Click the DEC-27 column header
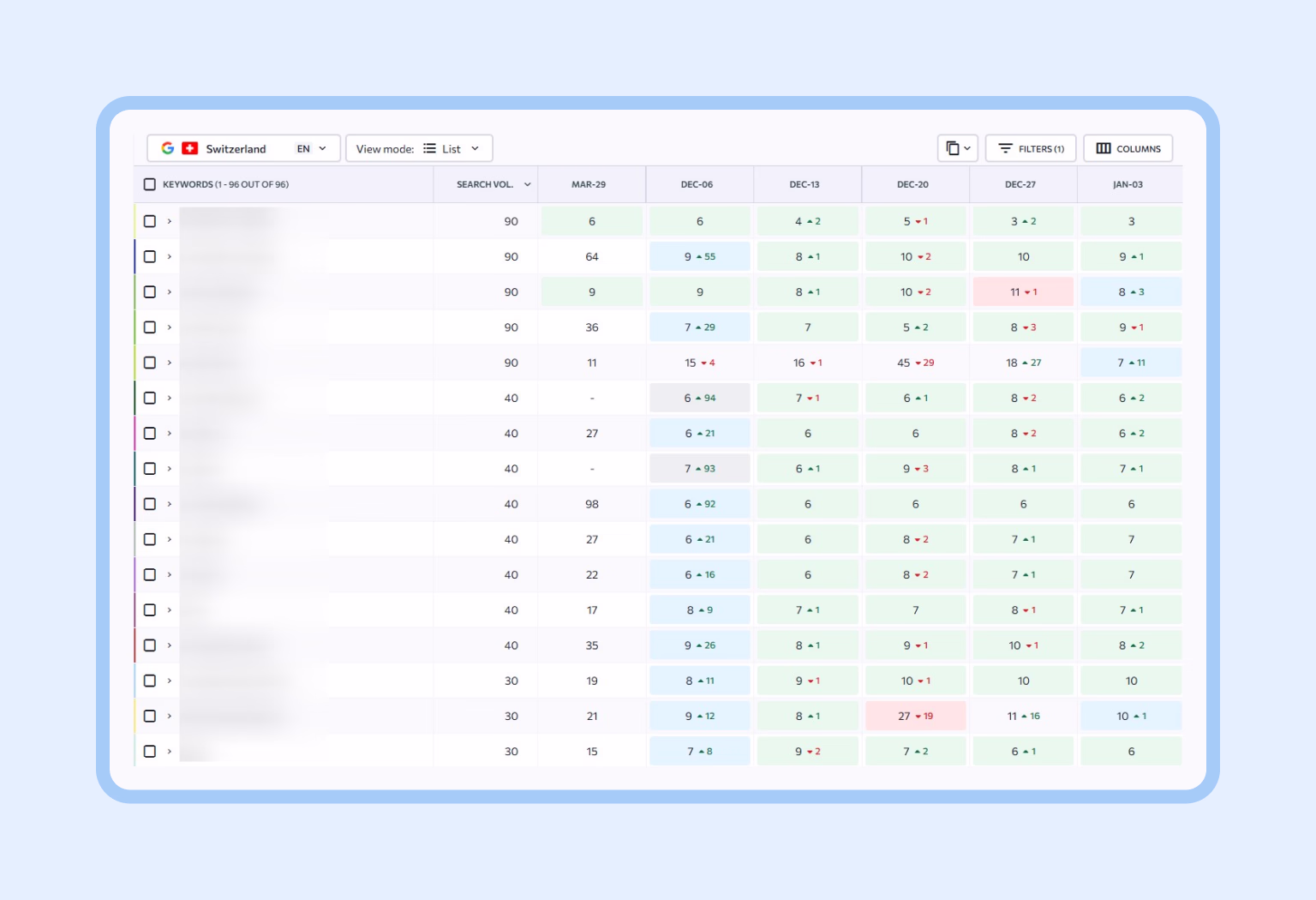 pos(1020,184)
